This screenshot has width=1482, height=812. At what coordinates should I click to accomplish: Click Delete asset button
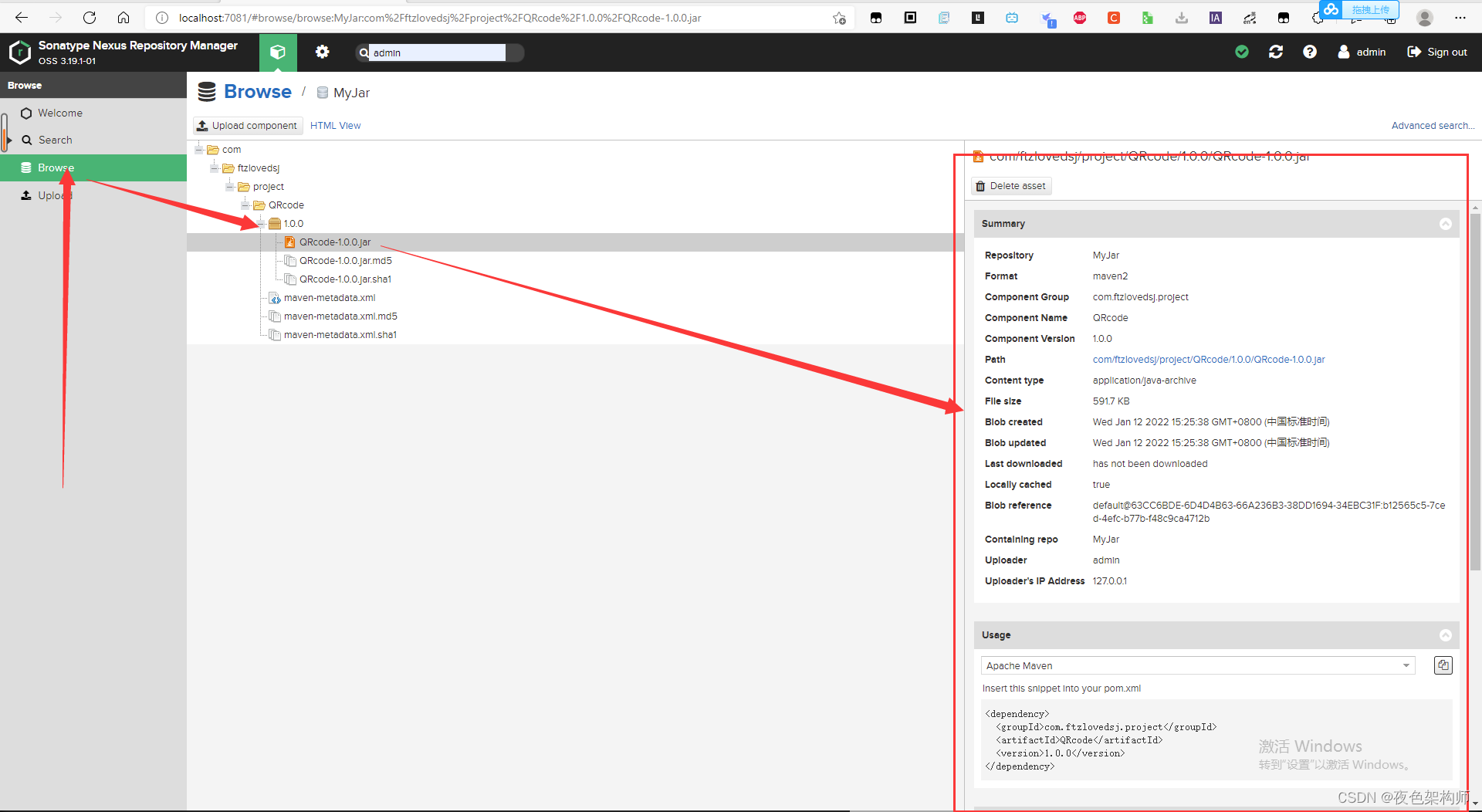coord(1011,186)
